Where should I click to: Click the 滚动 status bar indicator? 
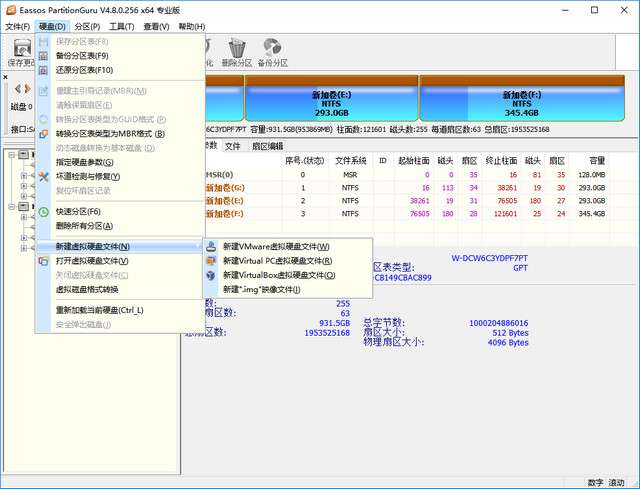coord(616,482)
